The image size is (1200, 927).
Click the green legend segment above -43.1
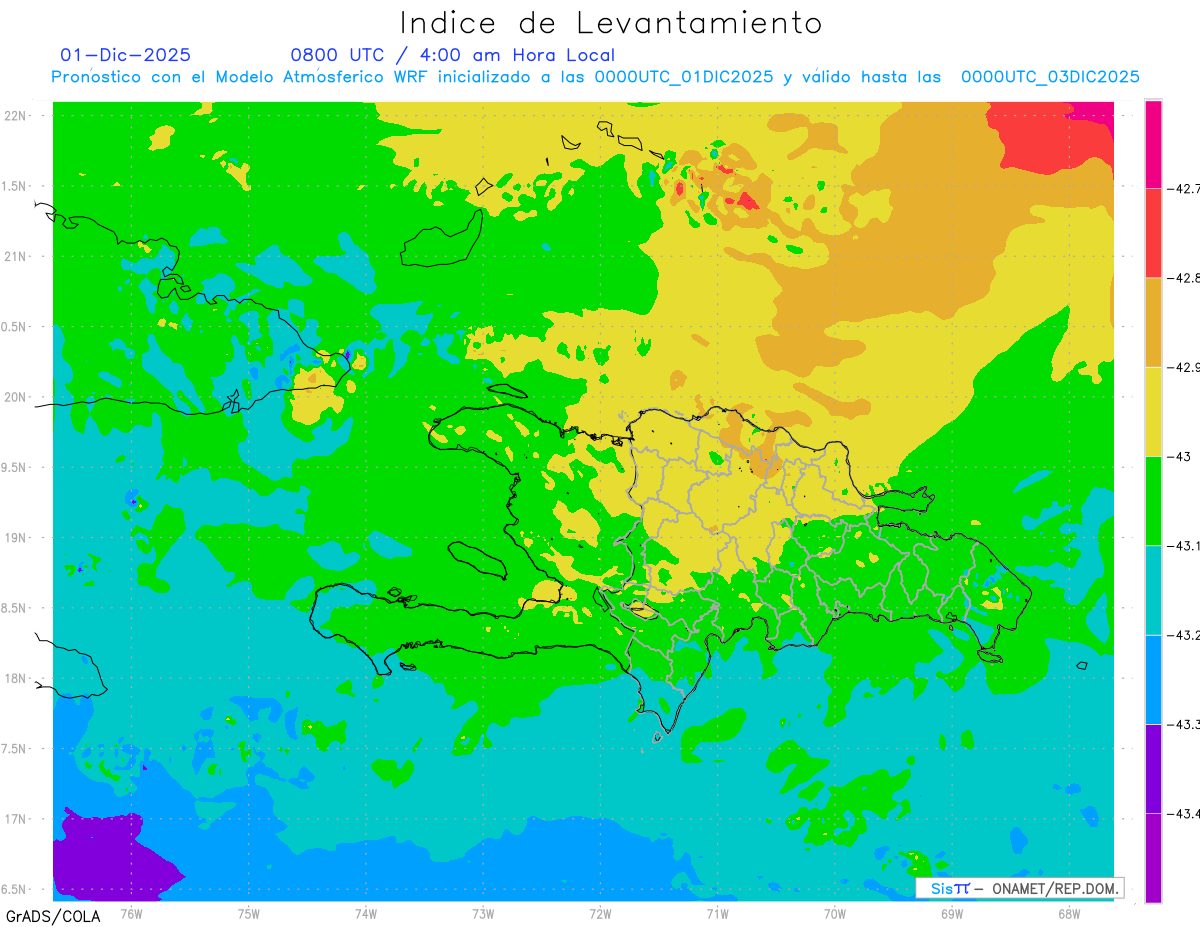(x=1153, y=500)
